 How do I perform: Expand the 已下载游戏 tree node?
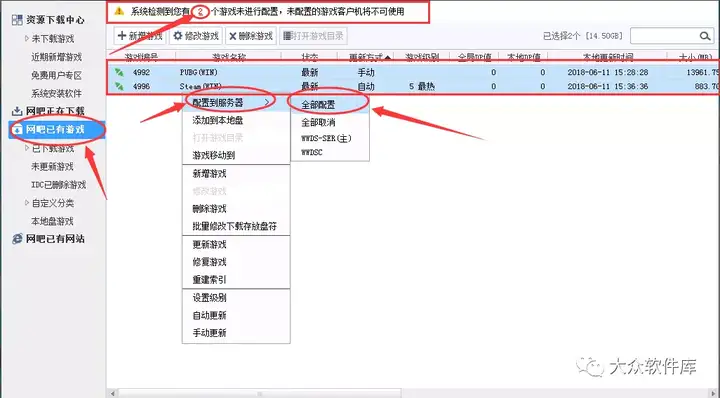click(27, 148)
